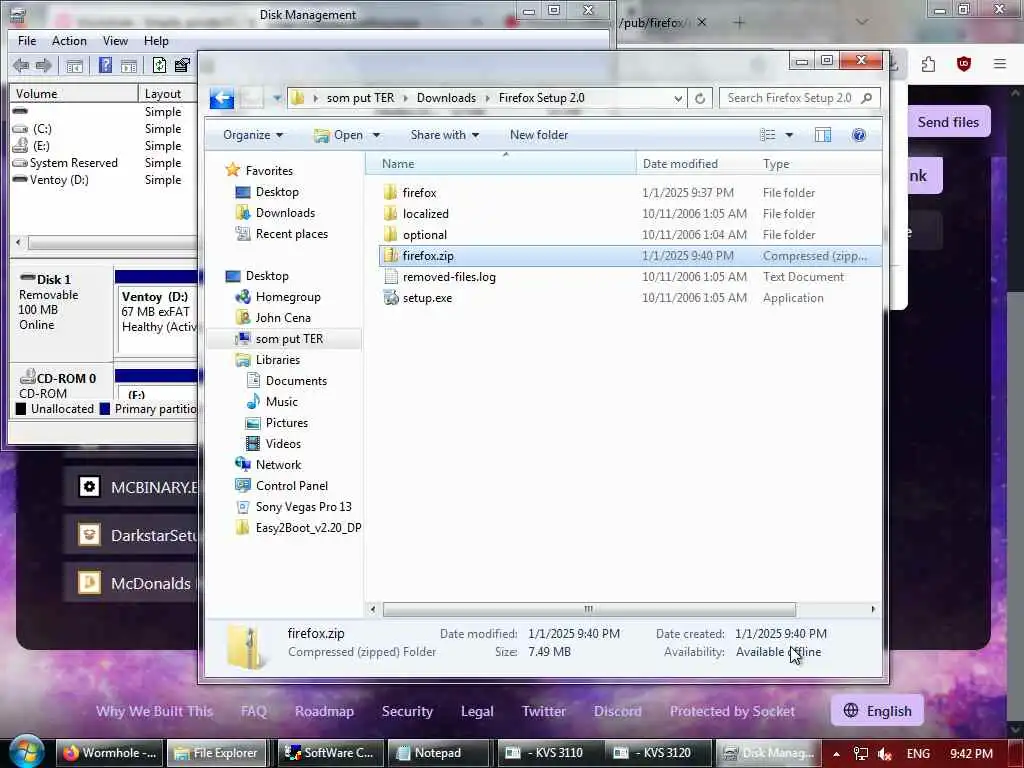1024x768 pixels.
Task: Click the Send files button in the browser
Action: point(948,122)
